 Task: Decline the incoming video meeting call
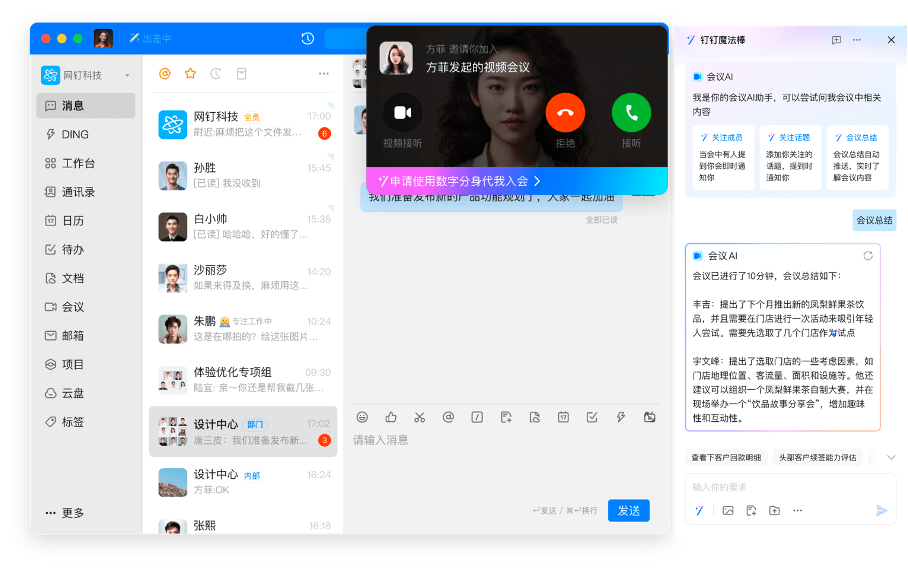click(565, 112)
